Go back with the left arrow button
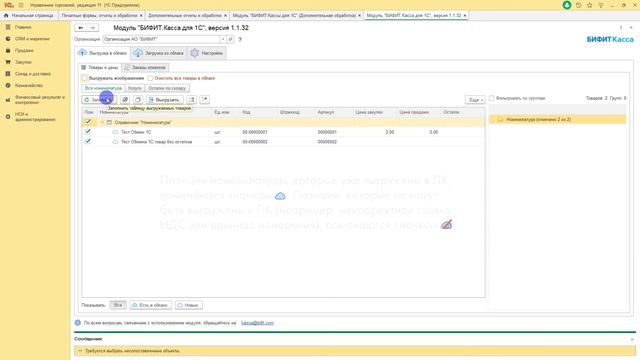The height and width of the screenshot is (360, 640). click(x=81, y=28)
